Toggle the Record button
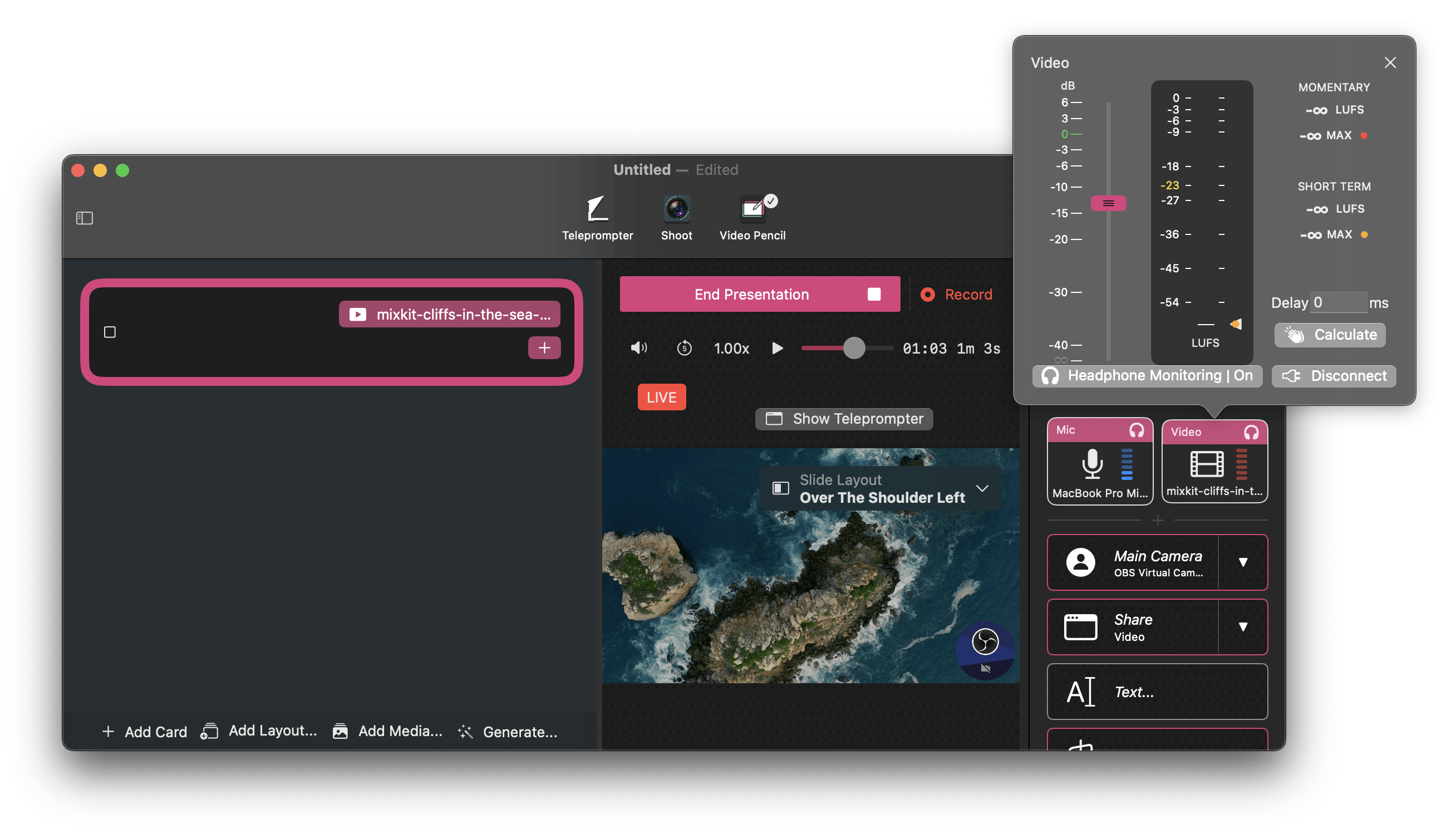This screenshot has width=1456, height=833. click(x=956, y=295)
